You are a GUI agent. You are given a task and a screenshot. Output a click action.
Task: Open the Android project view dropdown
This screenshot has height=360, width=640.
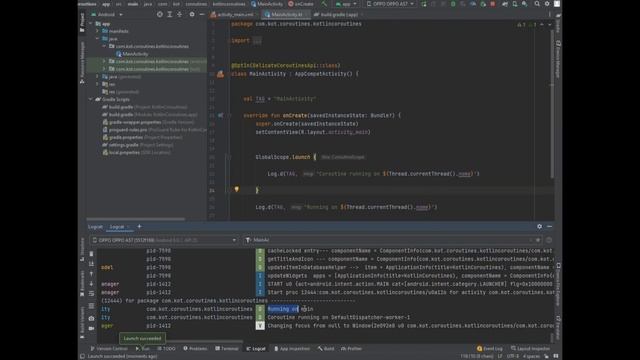[x=107, y=14]
